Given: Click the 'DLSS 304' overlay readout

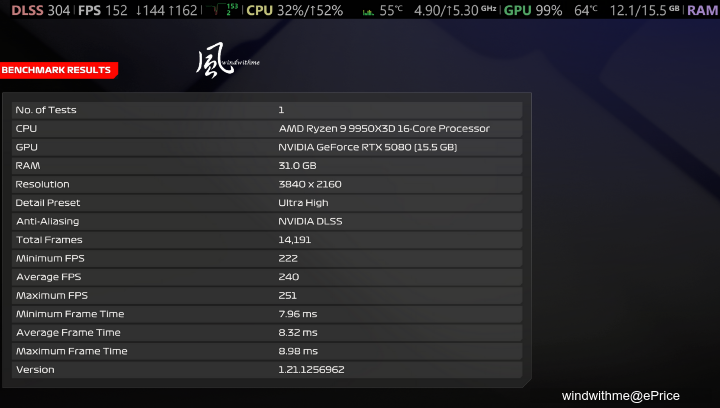Looking at the screenshot, I should [40, 10].
